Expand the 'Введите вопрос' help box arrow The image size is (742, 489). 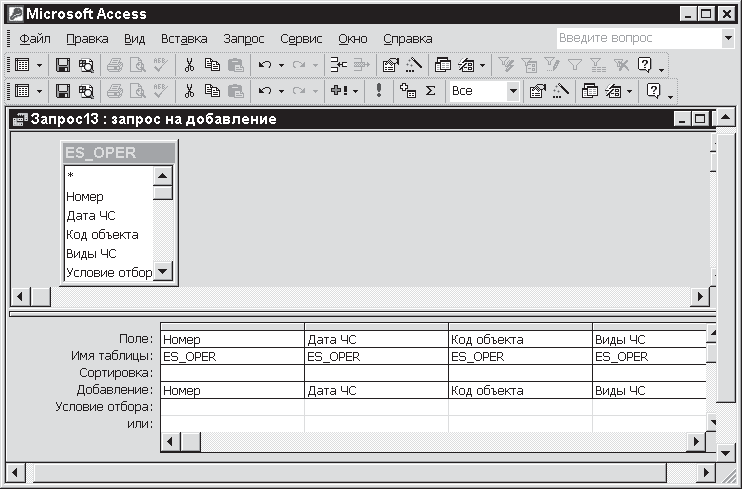pyautogui.click(x=727, y=38)
